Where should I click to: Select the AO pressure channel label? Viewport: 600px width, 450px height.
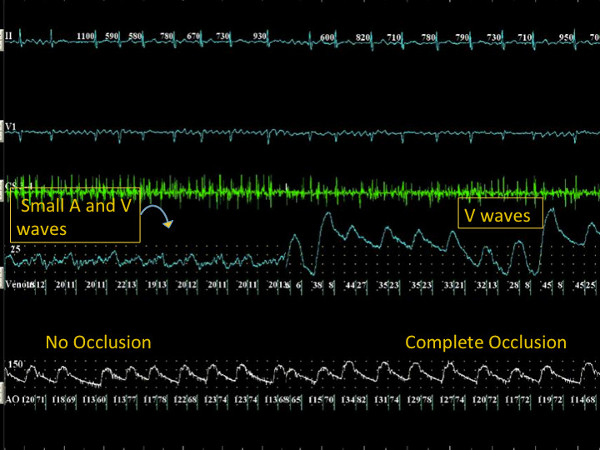(x=13, y=399)
